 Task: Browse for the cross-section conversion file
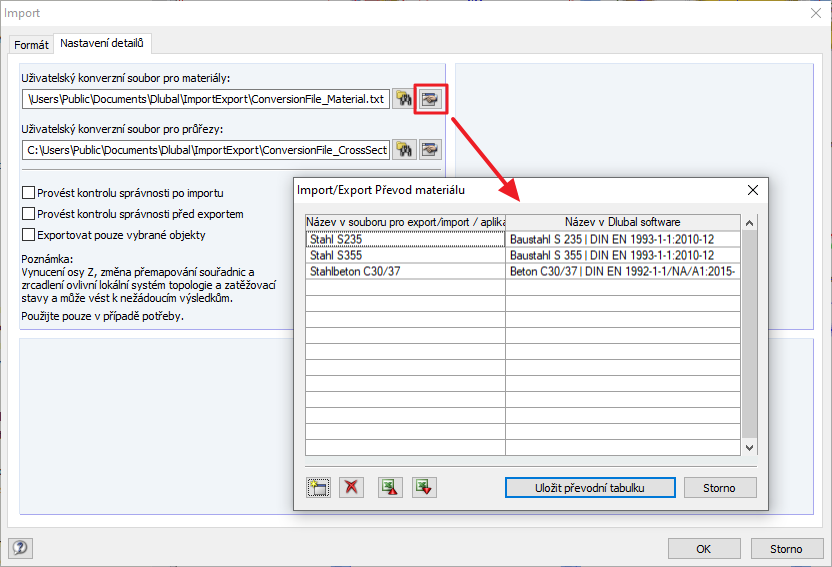(x=404, y=150)
